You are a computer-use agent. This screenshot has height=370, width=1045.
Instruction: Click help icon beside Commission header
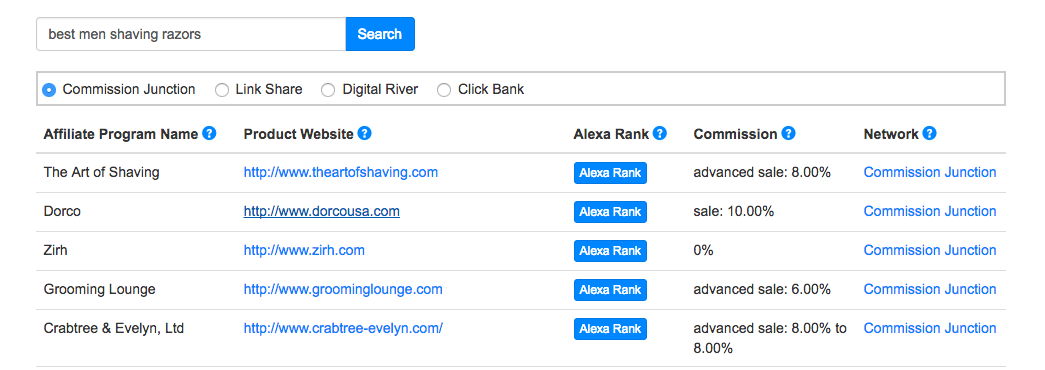click(x=788, y=133)
